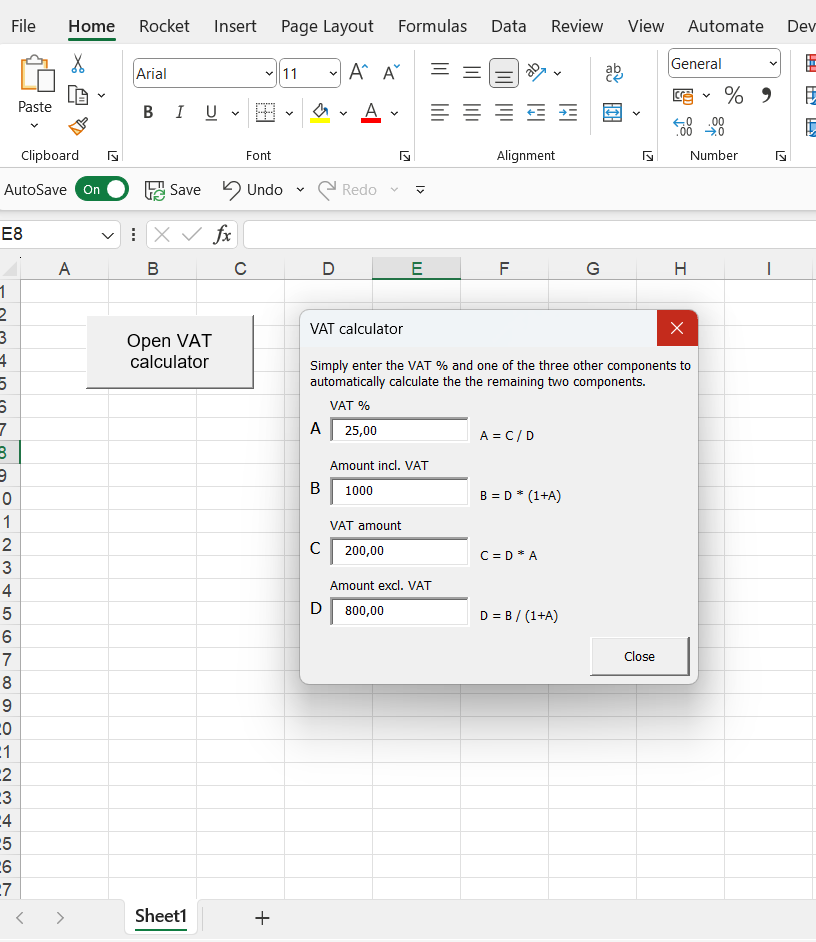
Task: Apply center horizontal alignment
Action: point(472,113)
